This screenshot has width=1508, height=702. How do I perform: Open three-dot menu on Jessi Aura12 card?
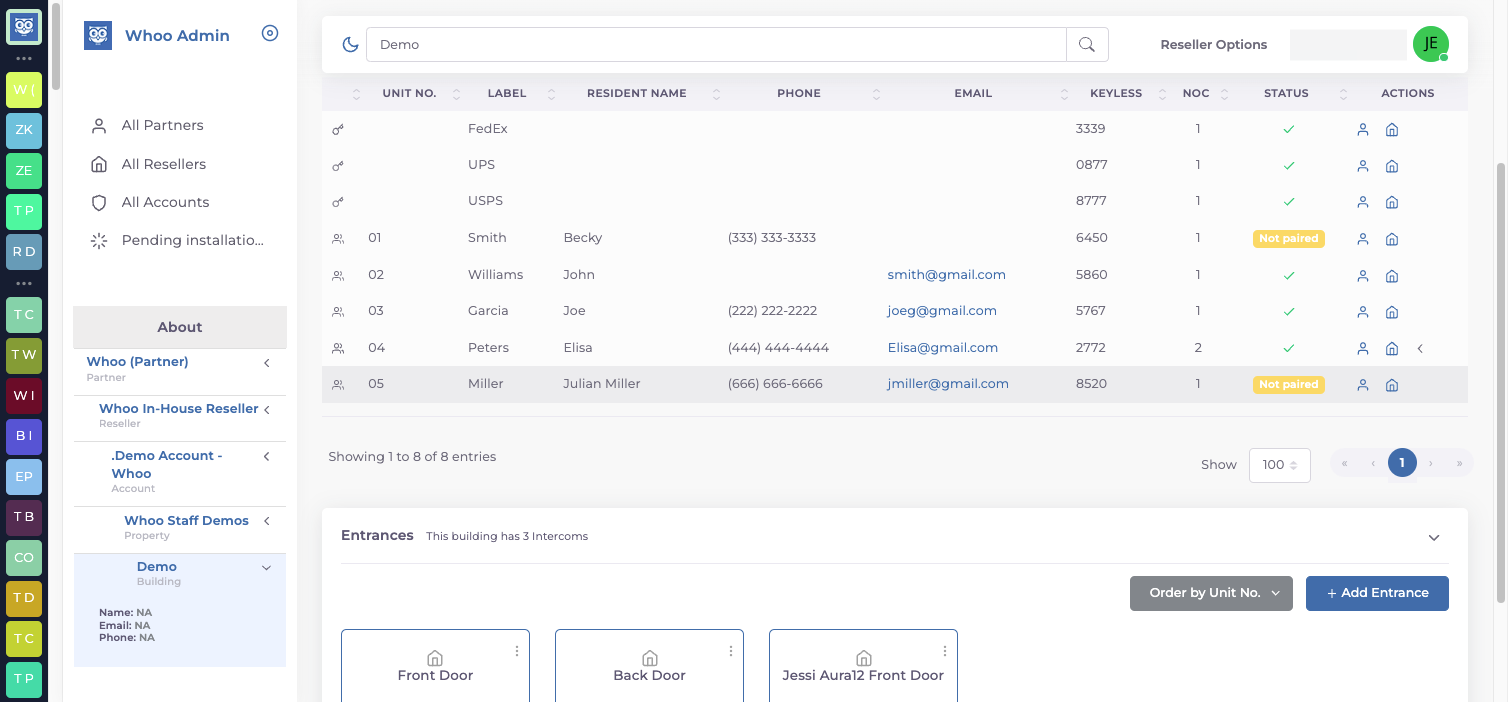tap(945, 651)
